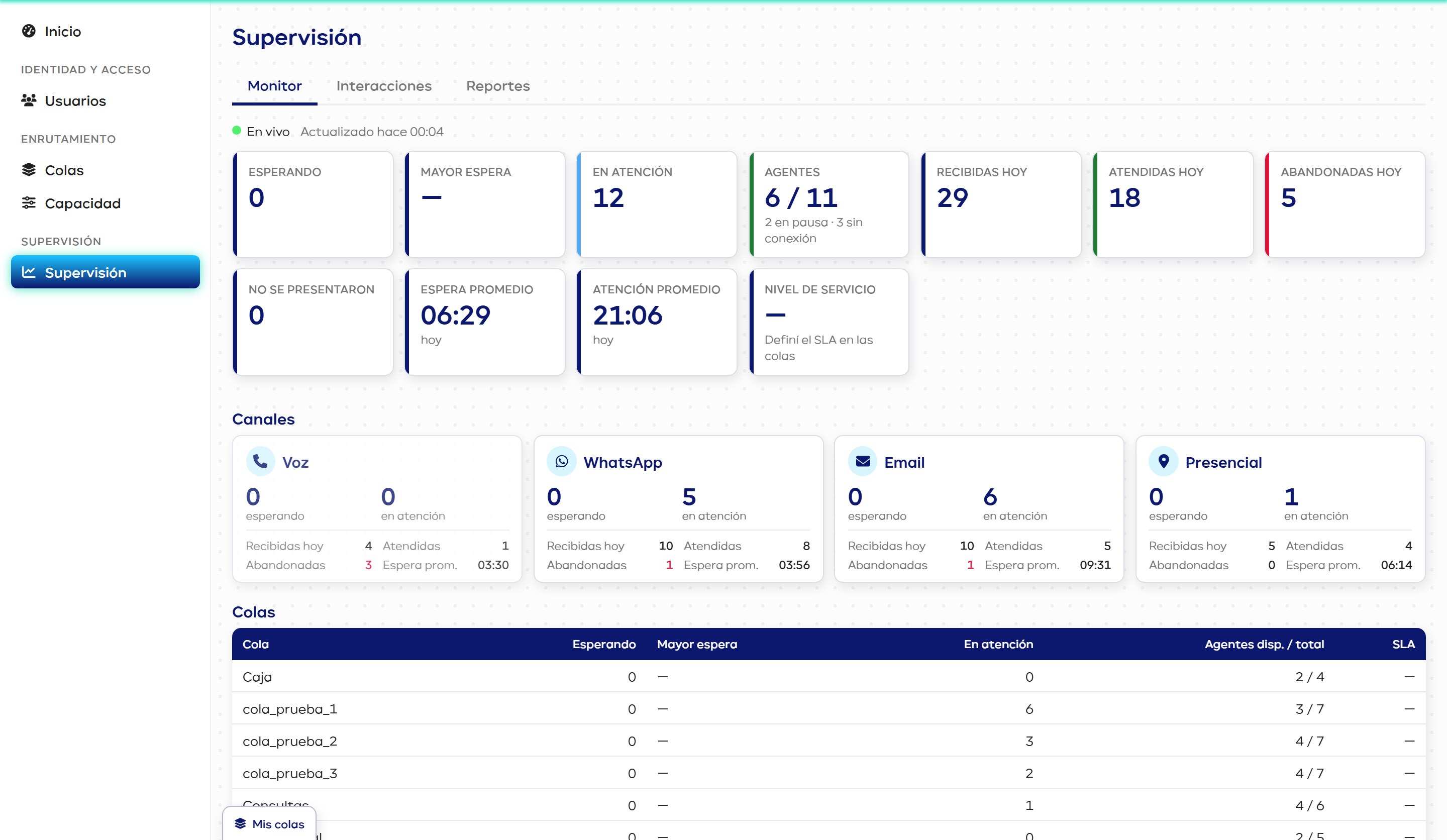
Task: Select the cola_prueba_3 queue row
Action: tap(829, 773)
